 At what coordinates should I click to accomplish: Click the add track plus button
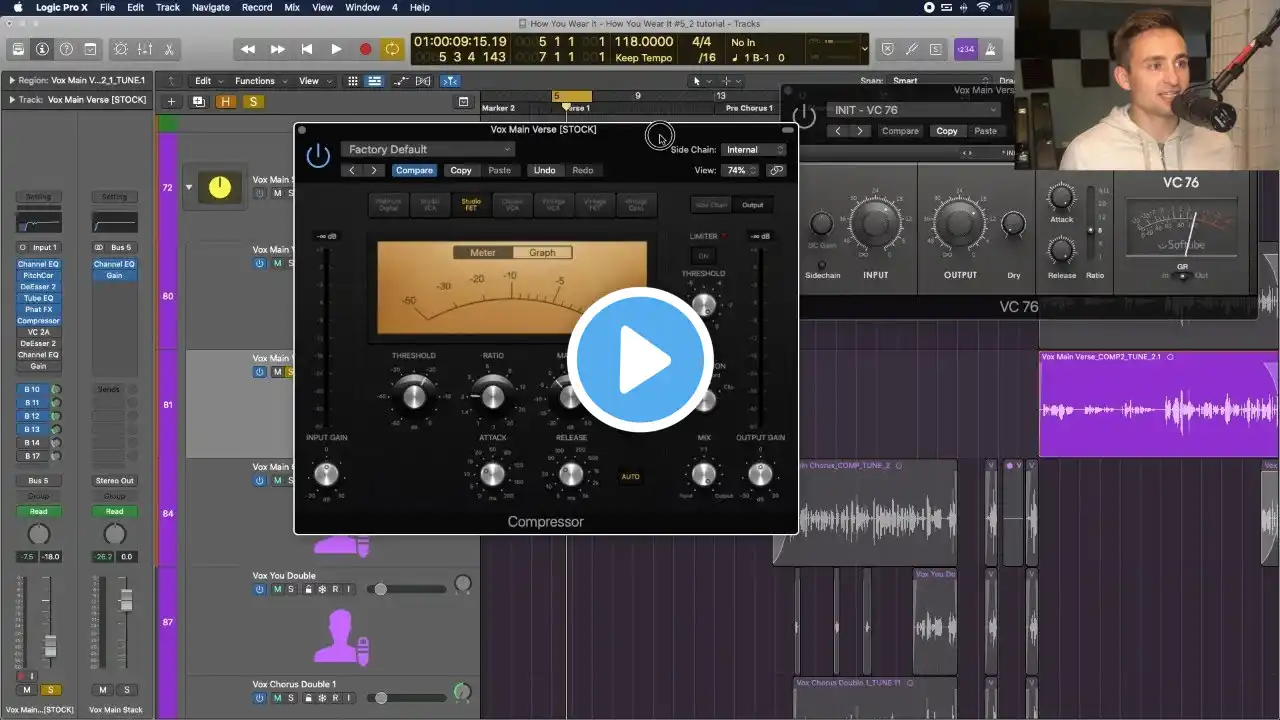pyautogui.click(x=171, y=102)
